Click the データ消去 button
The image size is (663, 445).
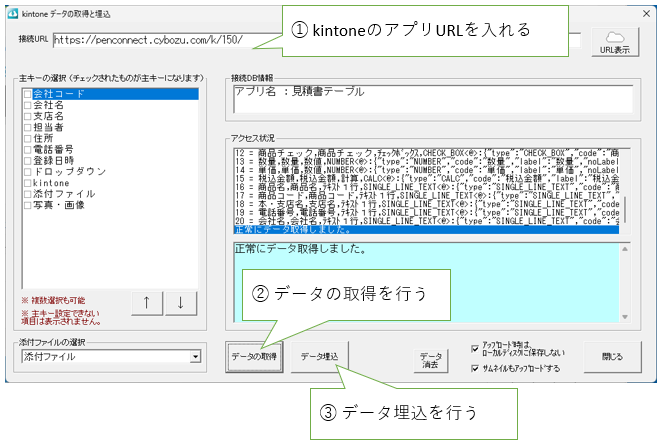point(431,360)
